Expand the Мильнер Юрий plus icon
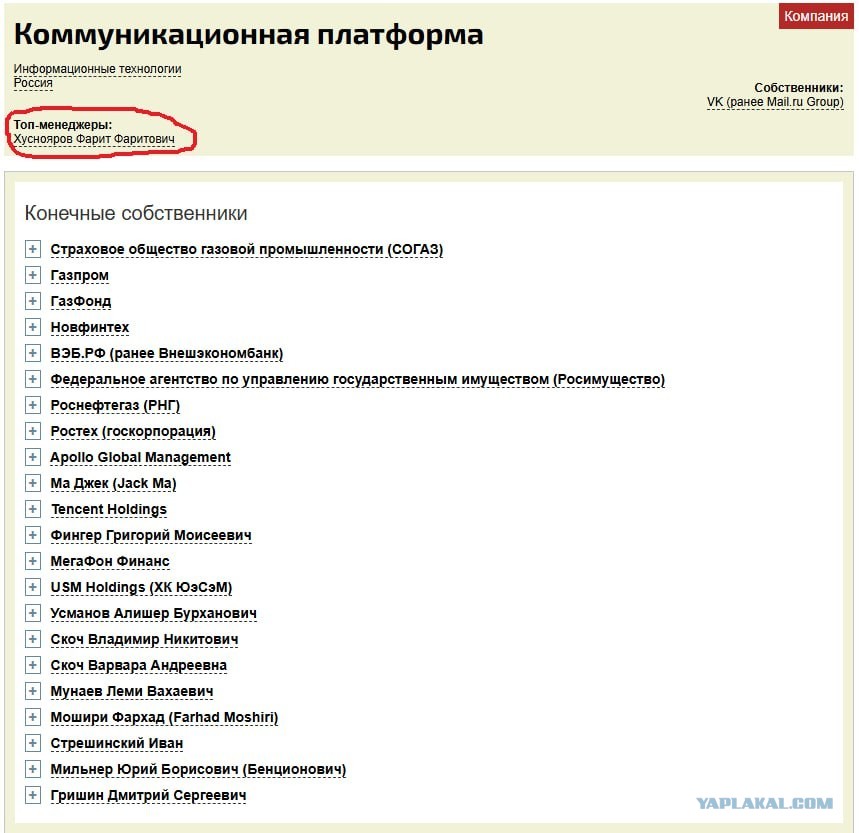 [32, 769]
